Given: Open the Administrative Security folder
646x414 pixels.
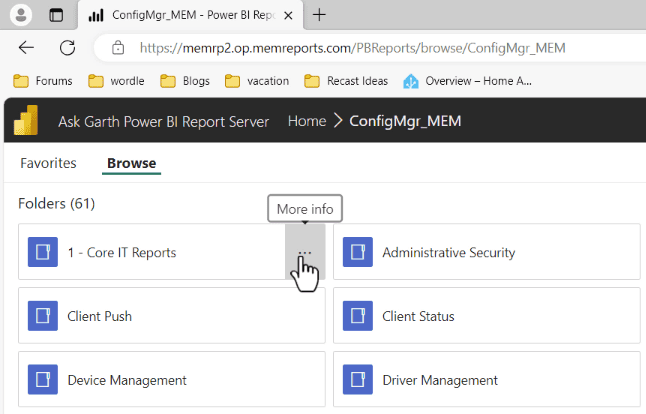Looking at the screenshot, I should pyautogui.click(x=487, y=252).
